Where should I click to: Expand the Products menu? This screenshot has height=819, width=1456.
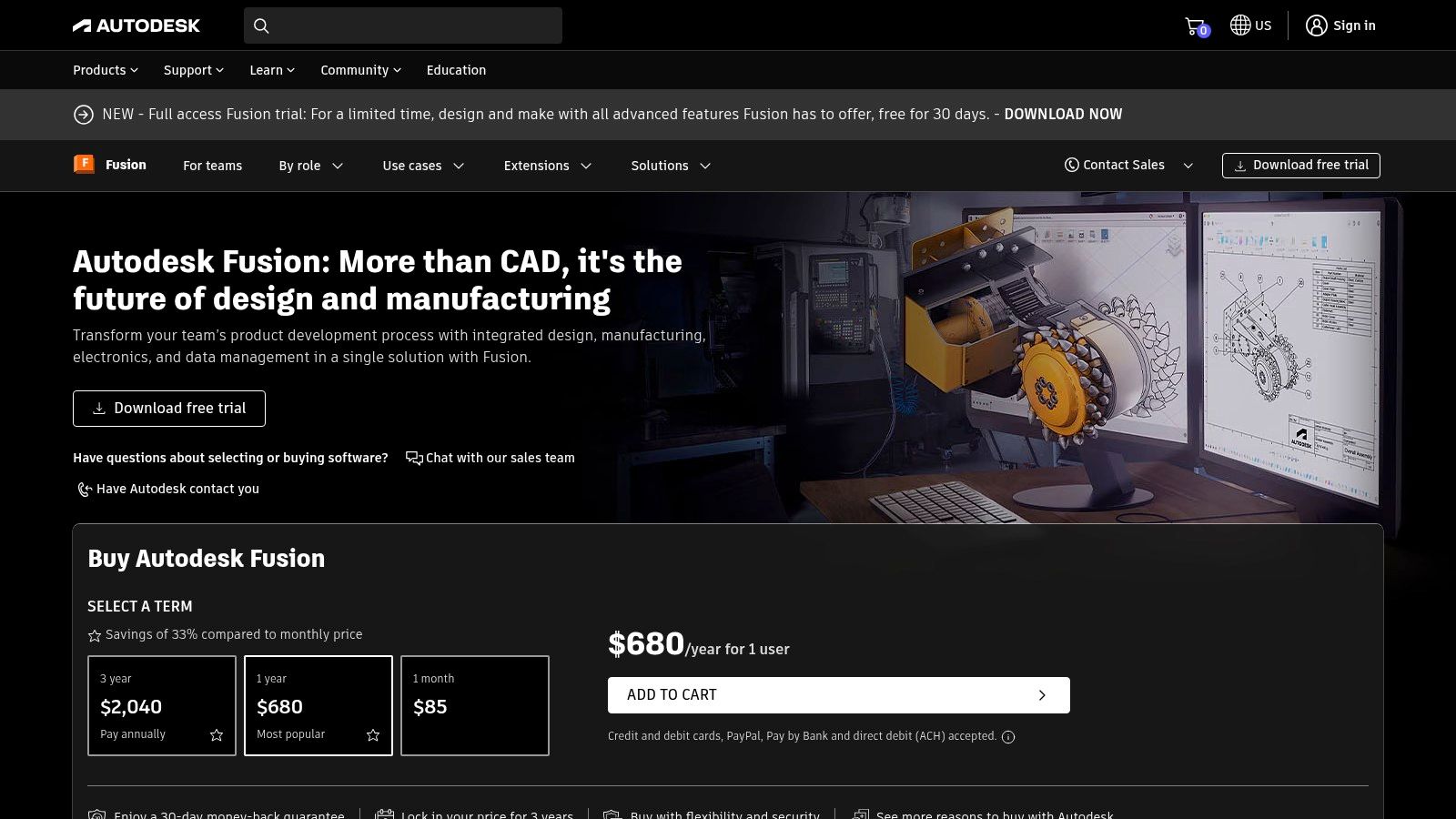[x=106, y=70]
